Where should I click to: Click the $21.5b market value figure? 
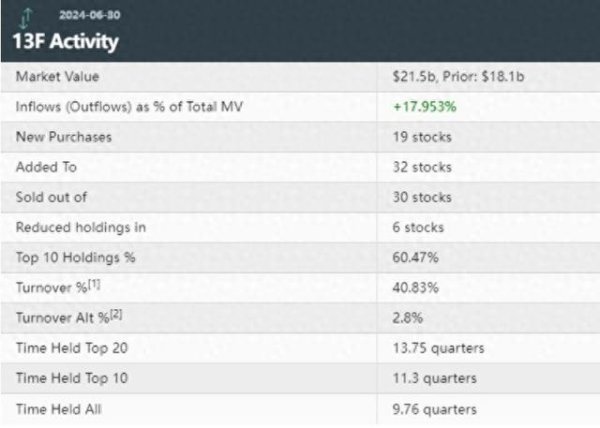pyautogui.click(x=414, y=76)
